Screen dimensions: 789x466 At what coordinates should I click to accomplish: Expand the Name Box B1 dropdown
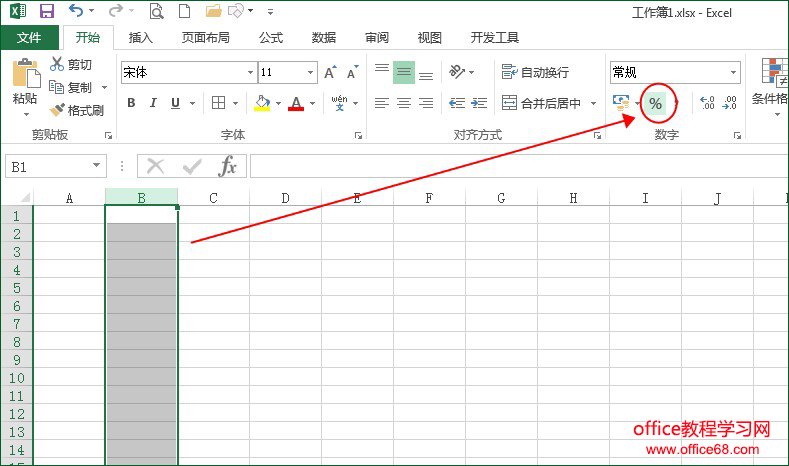[96, 166]
